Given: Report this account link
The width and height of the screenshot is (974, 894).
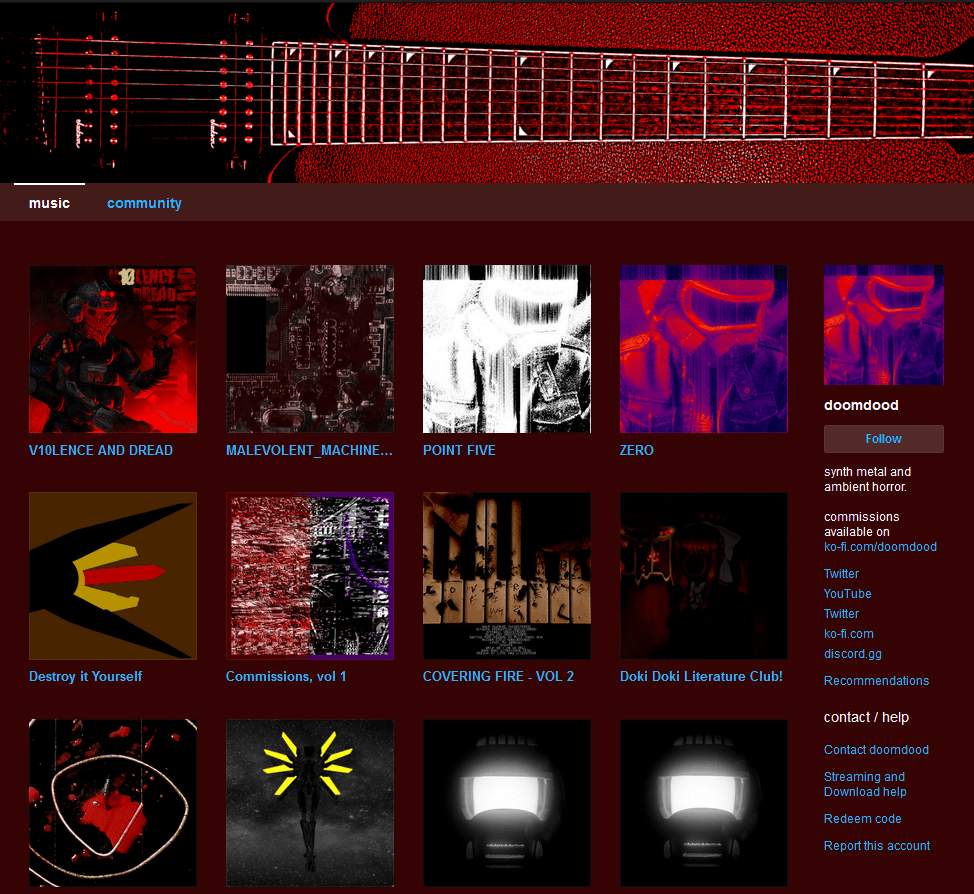Looking at the screenshot, I should [877, 846].
